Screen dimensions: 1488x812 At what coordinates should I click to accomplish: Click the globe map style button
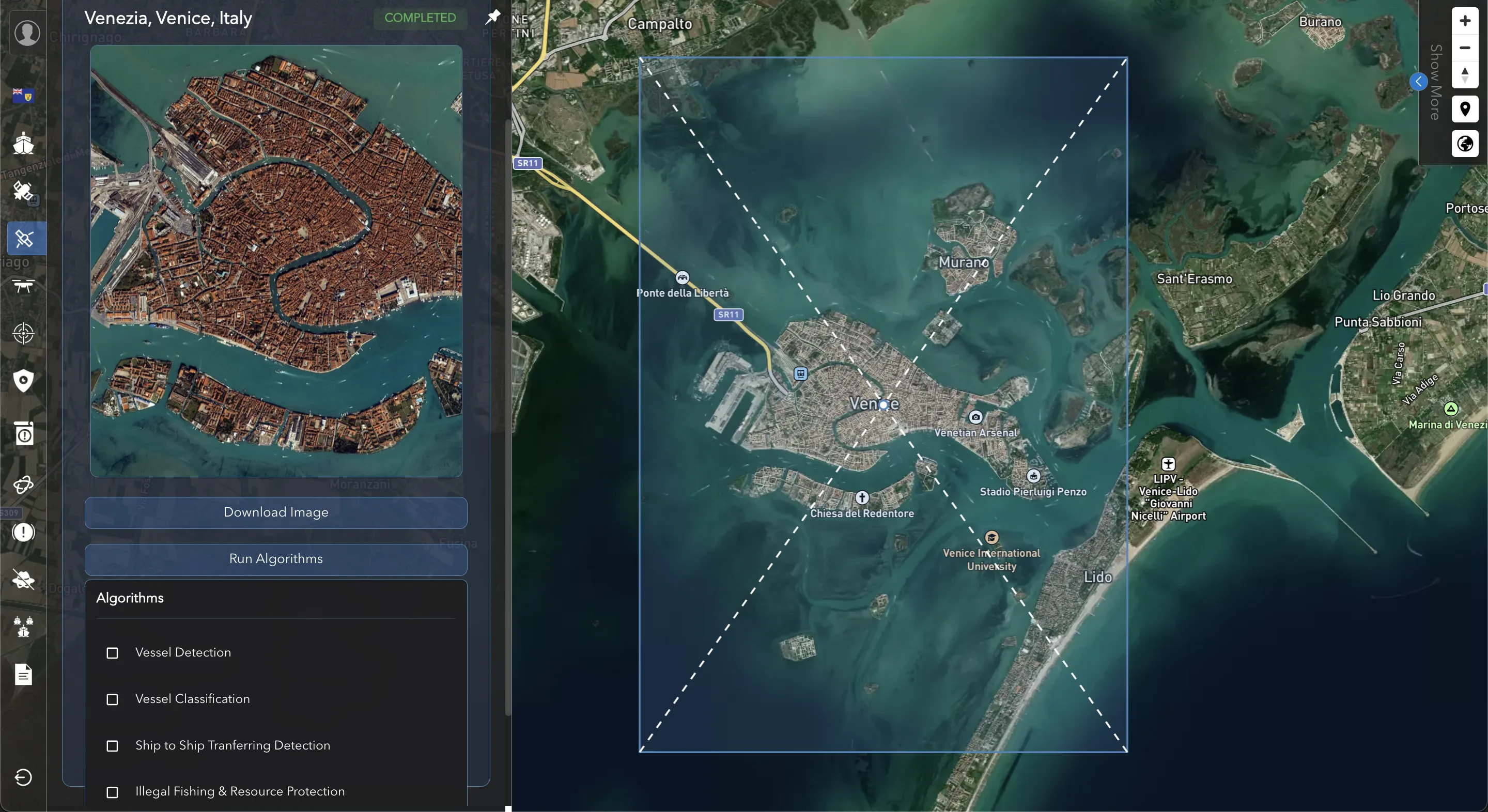coord(1465,143)
